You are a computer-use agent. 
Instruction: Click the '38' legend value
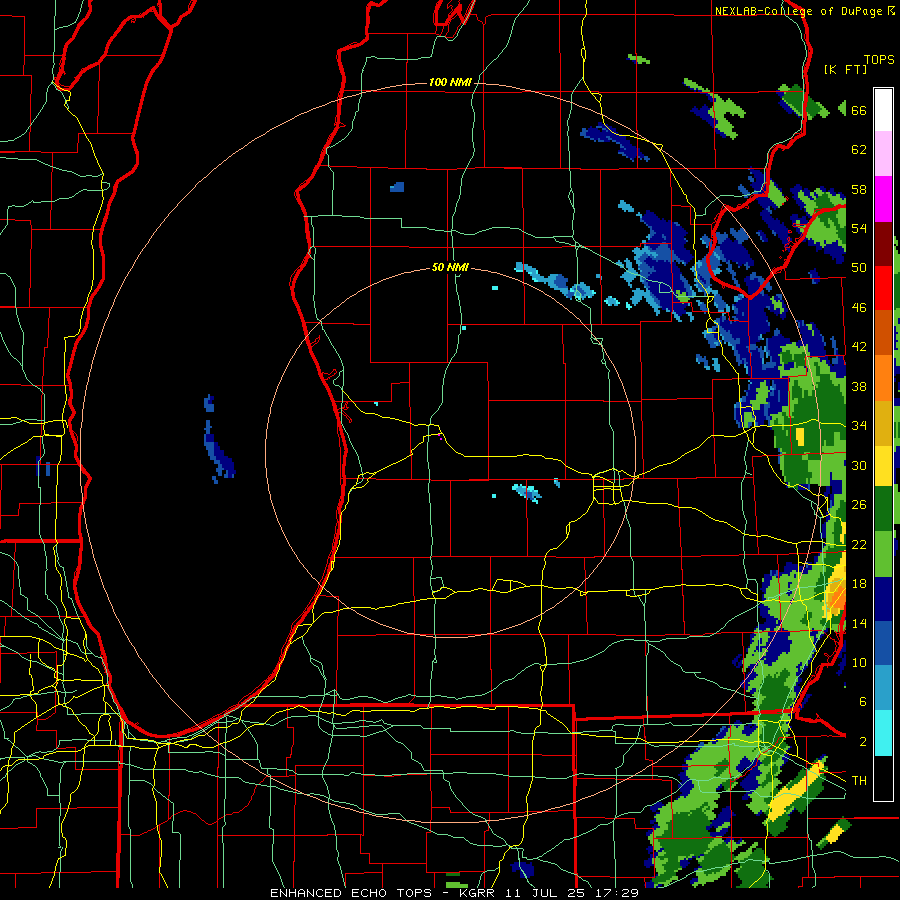click(x=859, y=386)
